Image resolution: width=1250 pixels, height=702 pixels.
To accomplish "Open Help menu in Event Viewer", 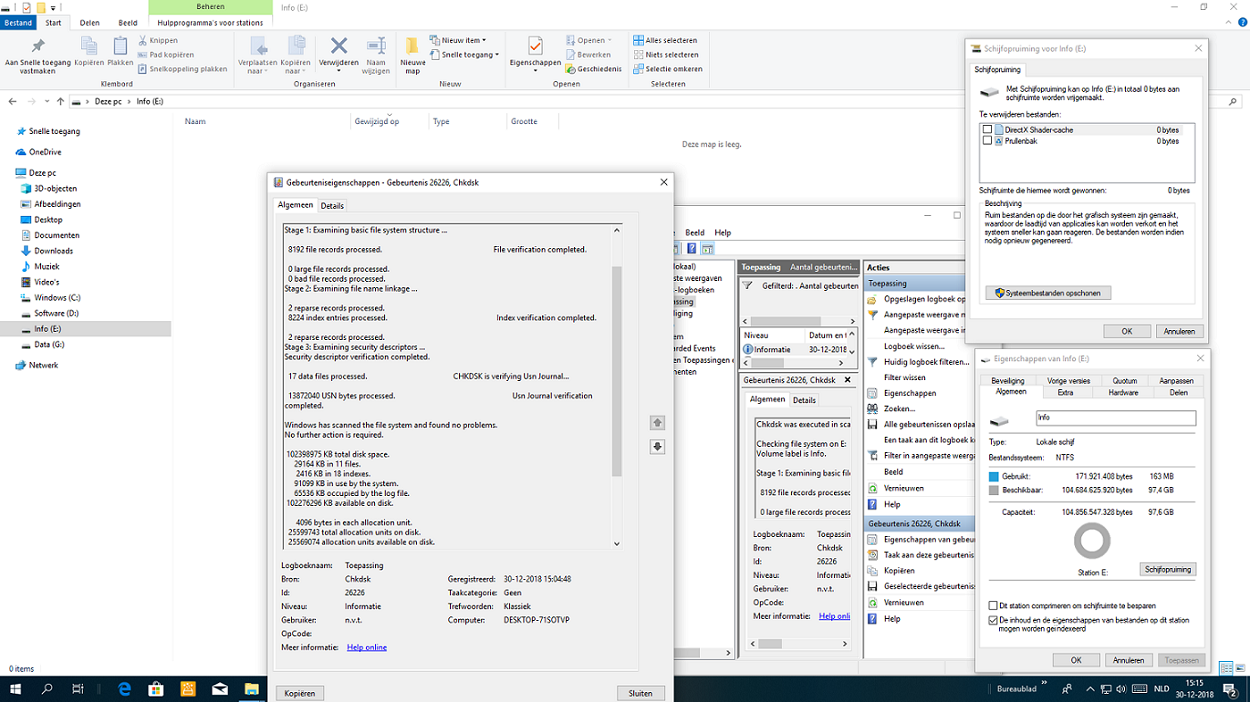I will pyautogui.click(x=722, y=232).
